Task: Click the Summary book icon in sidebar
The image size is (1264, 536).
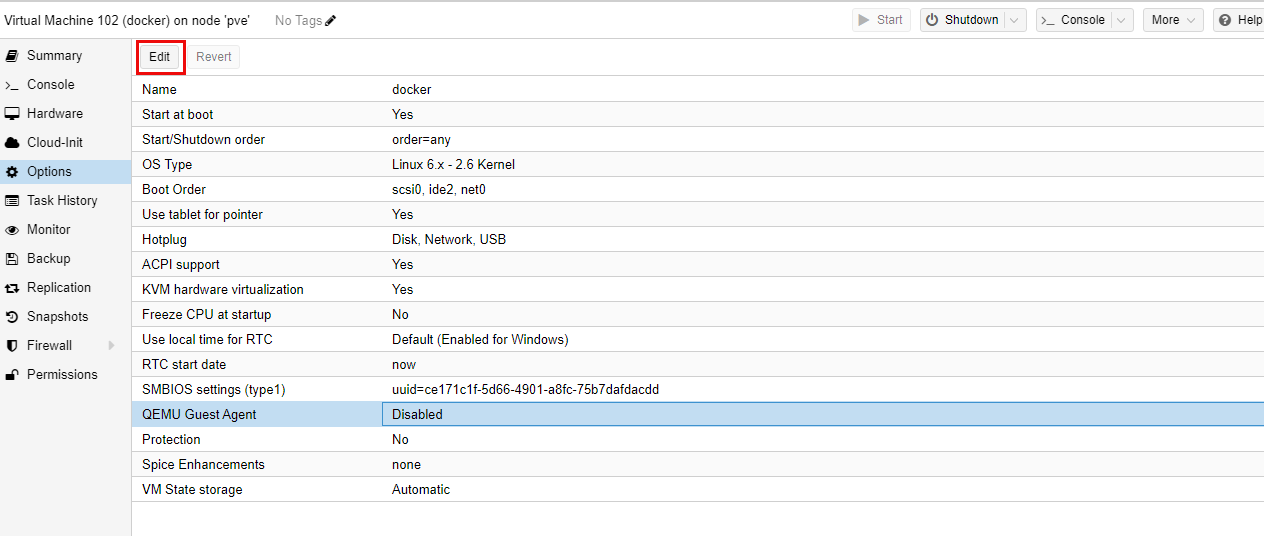Action: tap(12, 56)
